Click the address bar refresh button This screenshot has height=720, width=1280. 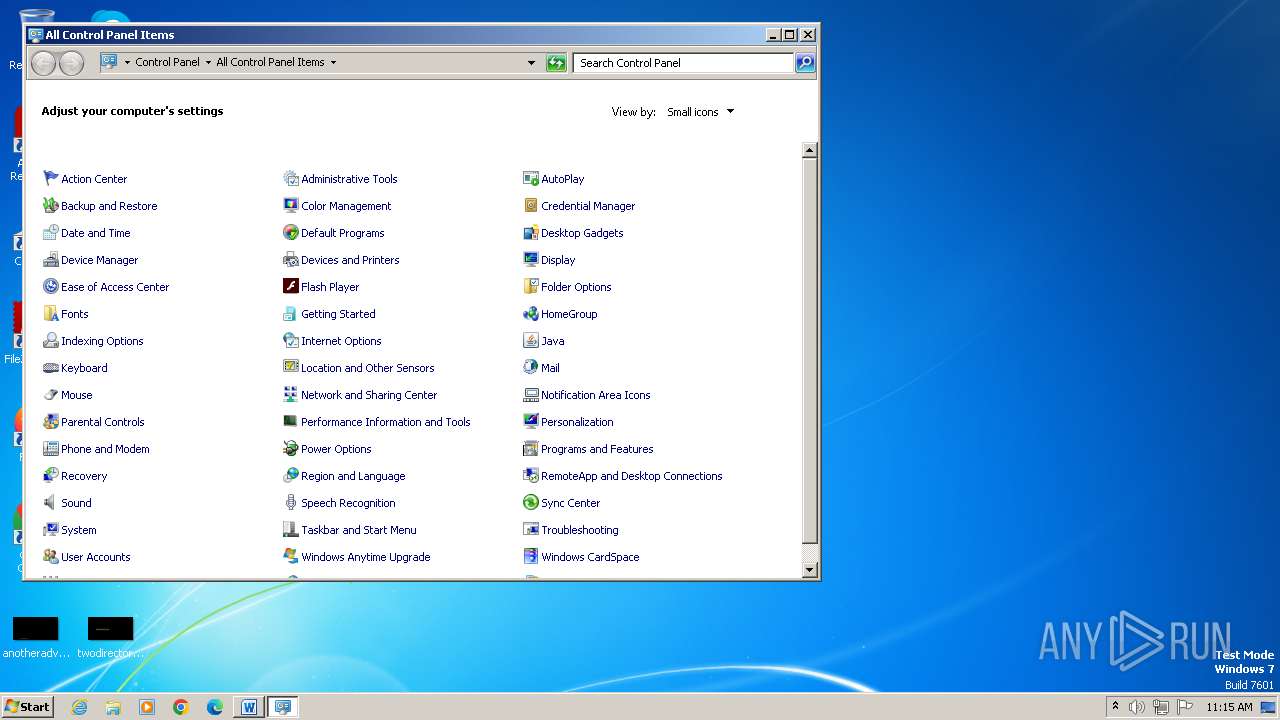(x=556, y=63)
